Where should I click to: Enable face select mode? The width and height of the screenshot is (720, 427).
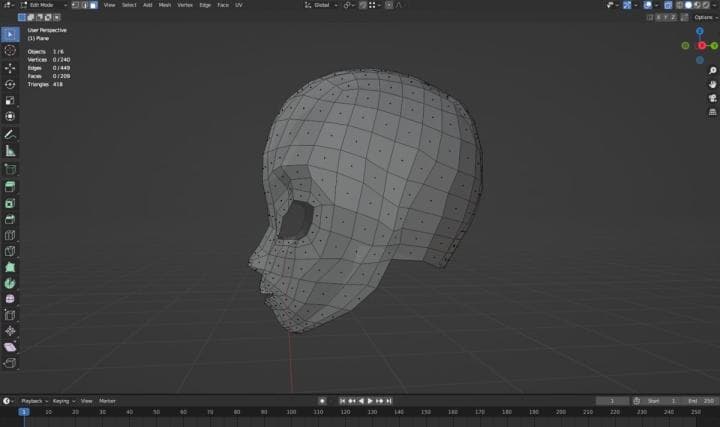click(93, 5)
